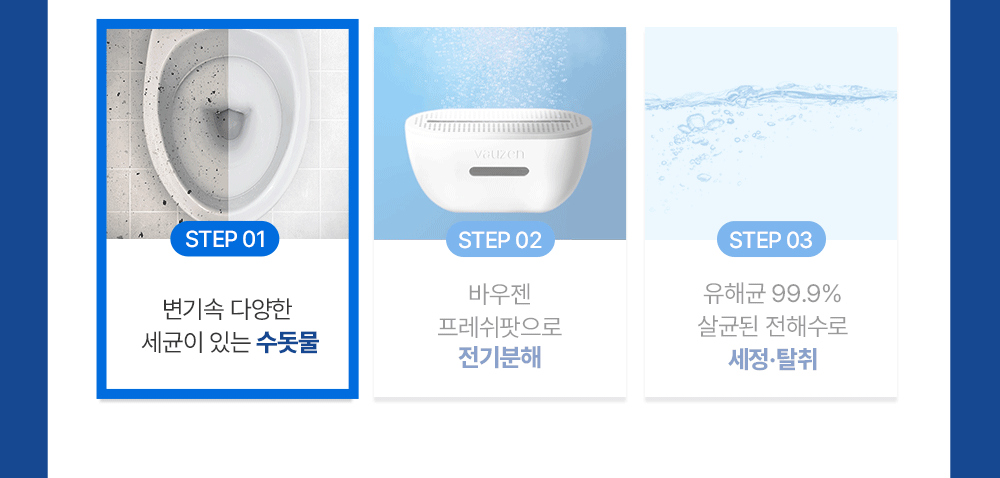Viewport: 1000px width, 478px height.
Task: Click the 전기분해 bold text
Action: pyautogui.click(x=500, y=358)
